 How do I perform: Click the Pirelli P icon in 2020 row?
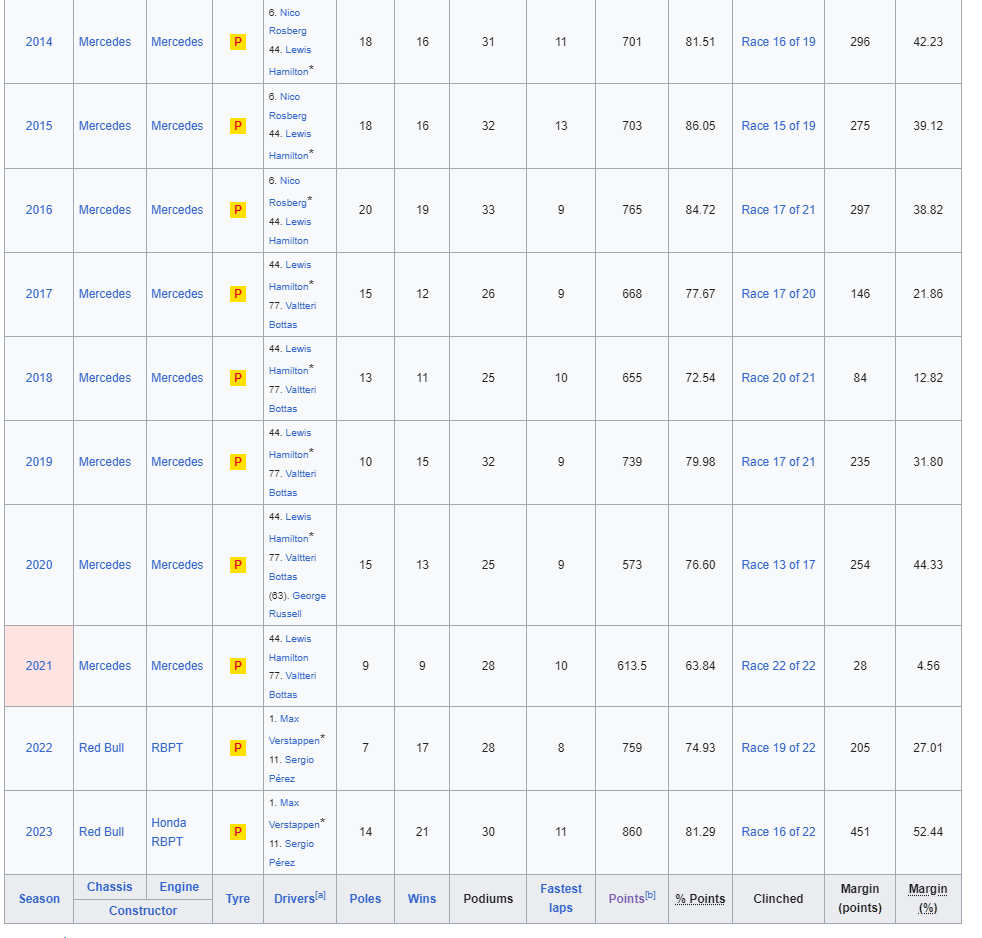tap(238, 565)
